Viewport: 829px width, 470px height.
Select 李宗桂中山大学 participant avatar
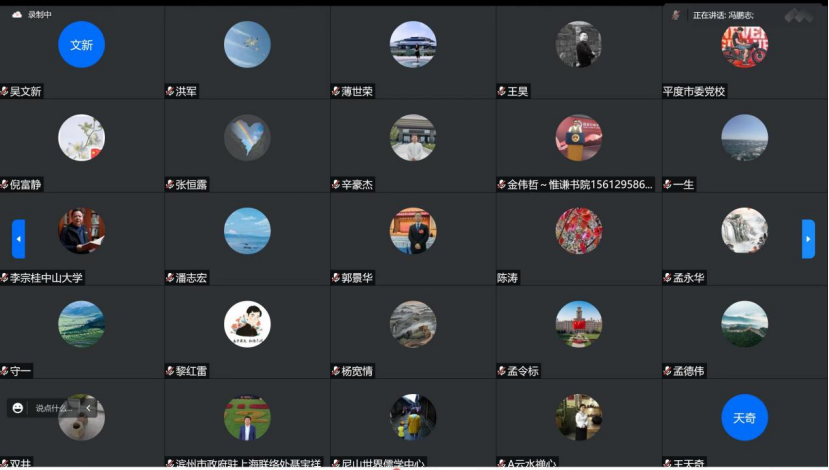81,231
